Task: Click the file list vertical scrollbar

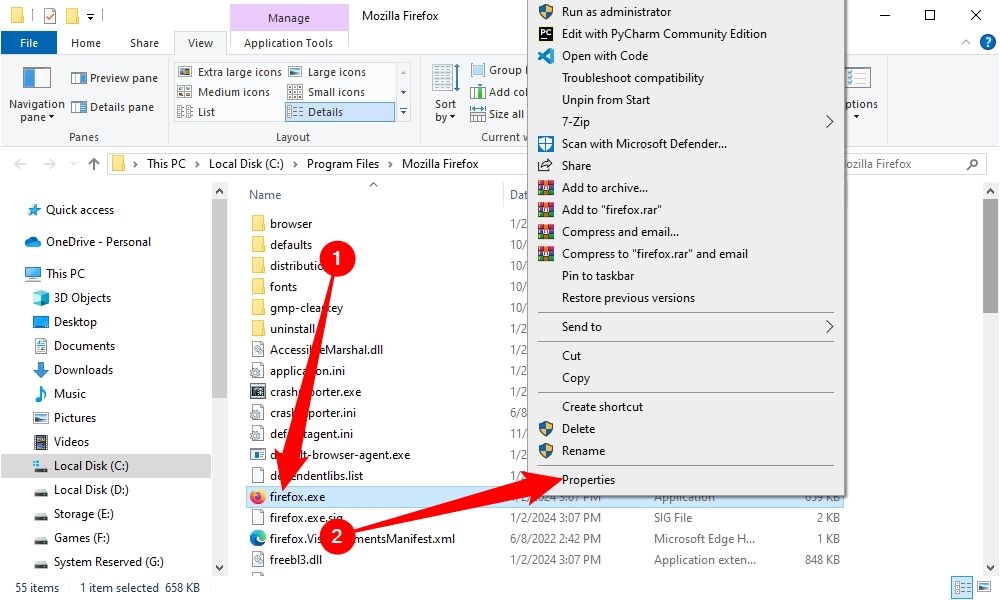Action: [x=990, y=379]
